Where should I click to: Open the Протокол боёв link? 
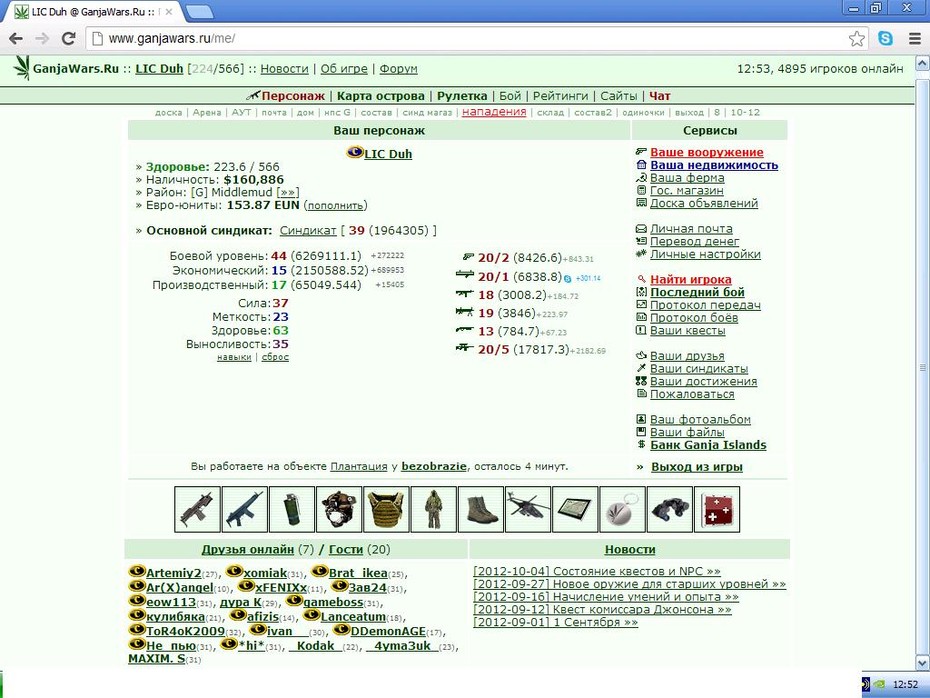(694, 318)
